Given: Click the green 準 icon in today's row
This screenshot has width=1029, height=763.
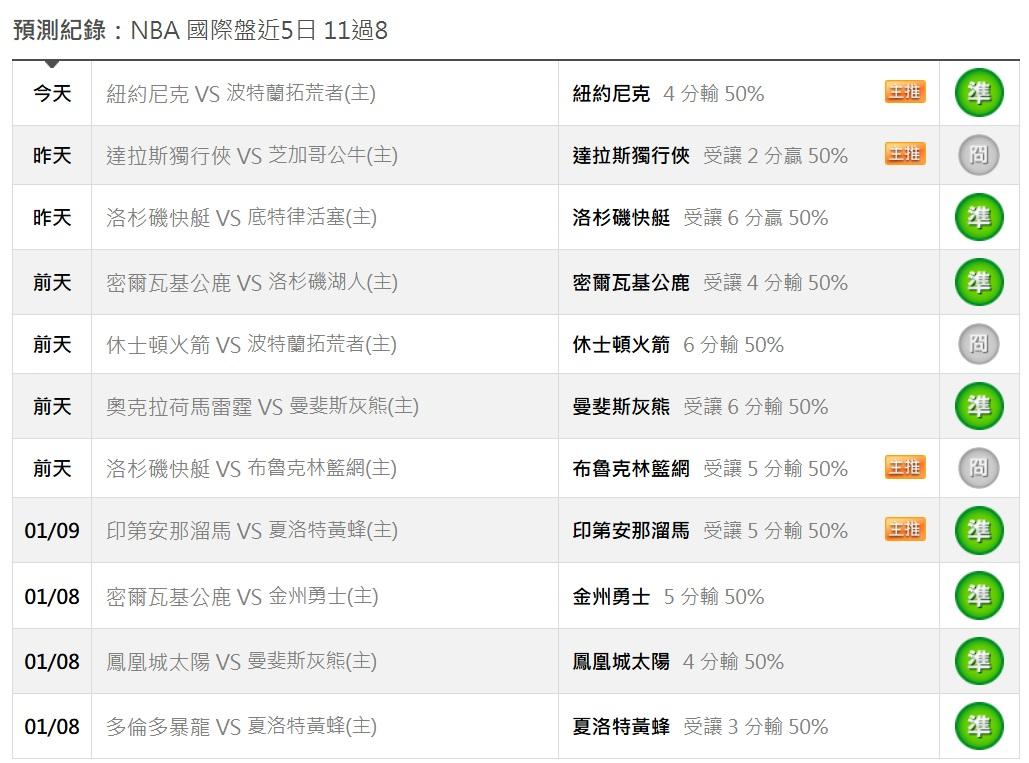Looking at the screenshot, I should (979, 93).
